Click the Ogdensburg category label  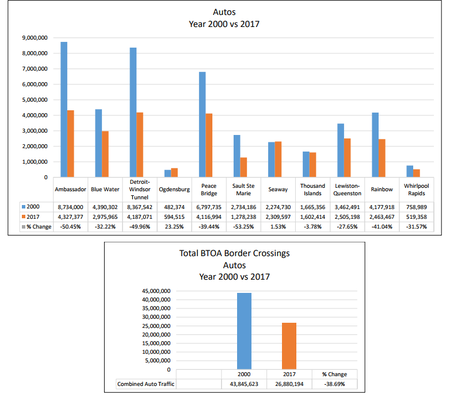(174, 189)
